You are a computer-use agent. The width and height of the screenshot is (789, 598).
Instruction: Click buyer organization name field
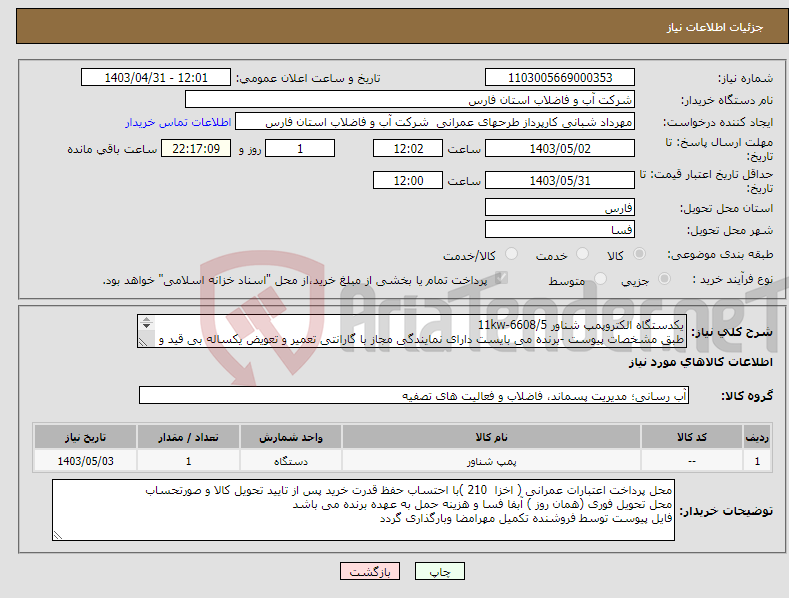click(410, 100)
